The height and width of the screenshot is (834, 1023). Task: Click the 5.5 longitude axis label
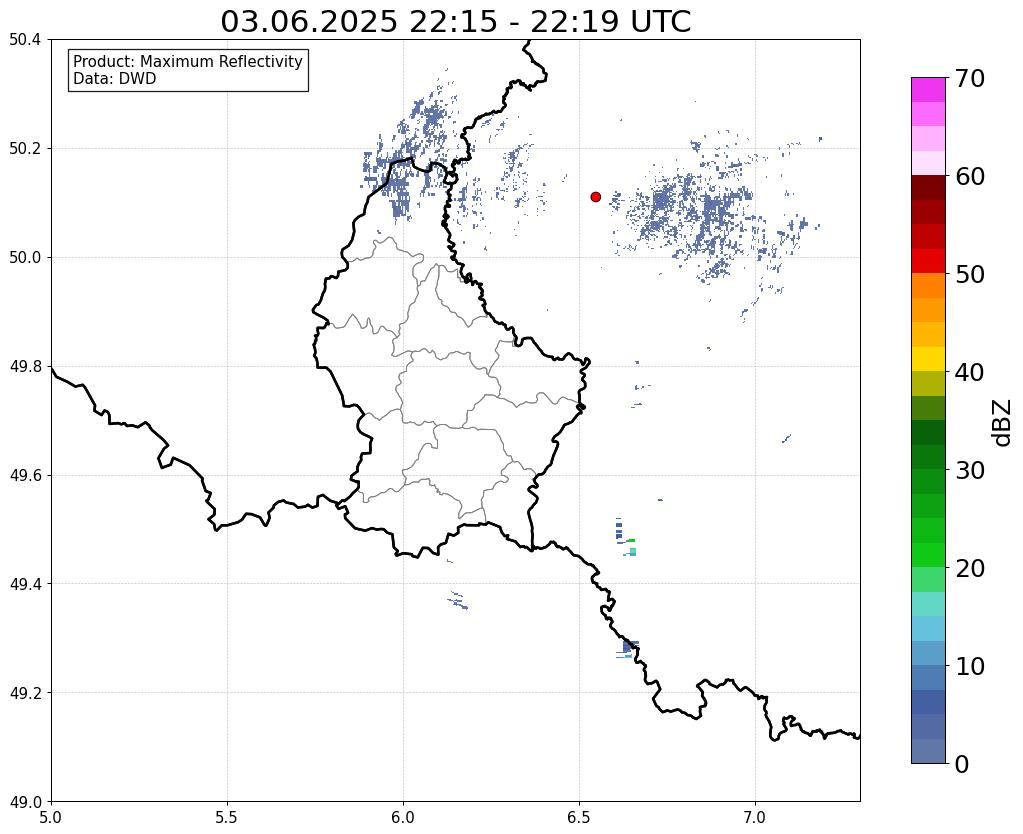pos(227,818)
